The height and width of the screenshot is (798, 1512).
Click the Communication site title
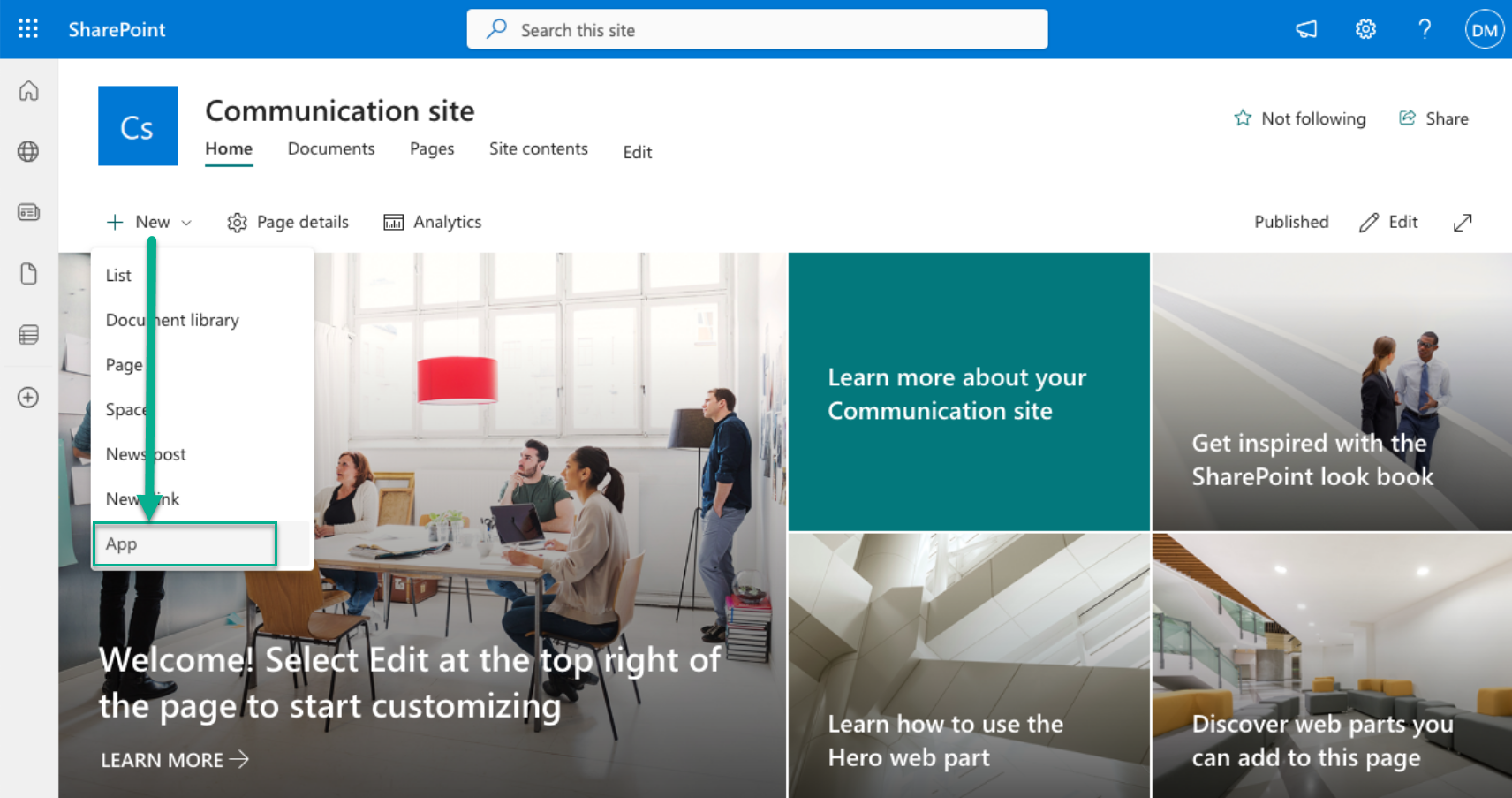[340, 110]
